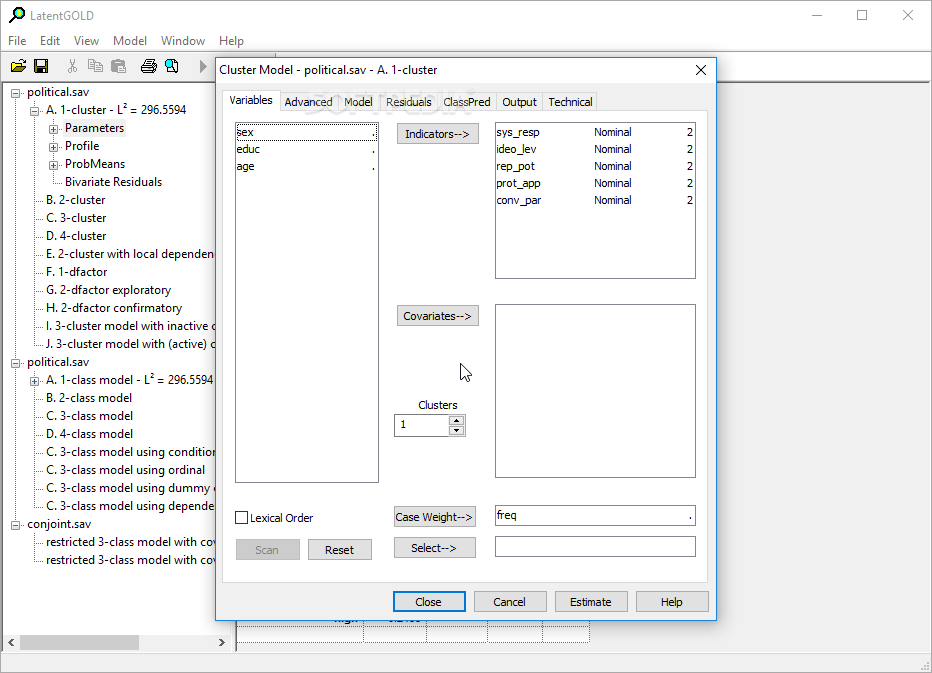Open the Model menu

pos(130,40)
